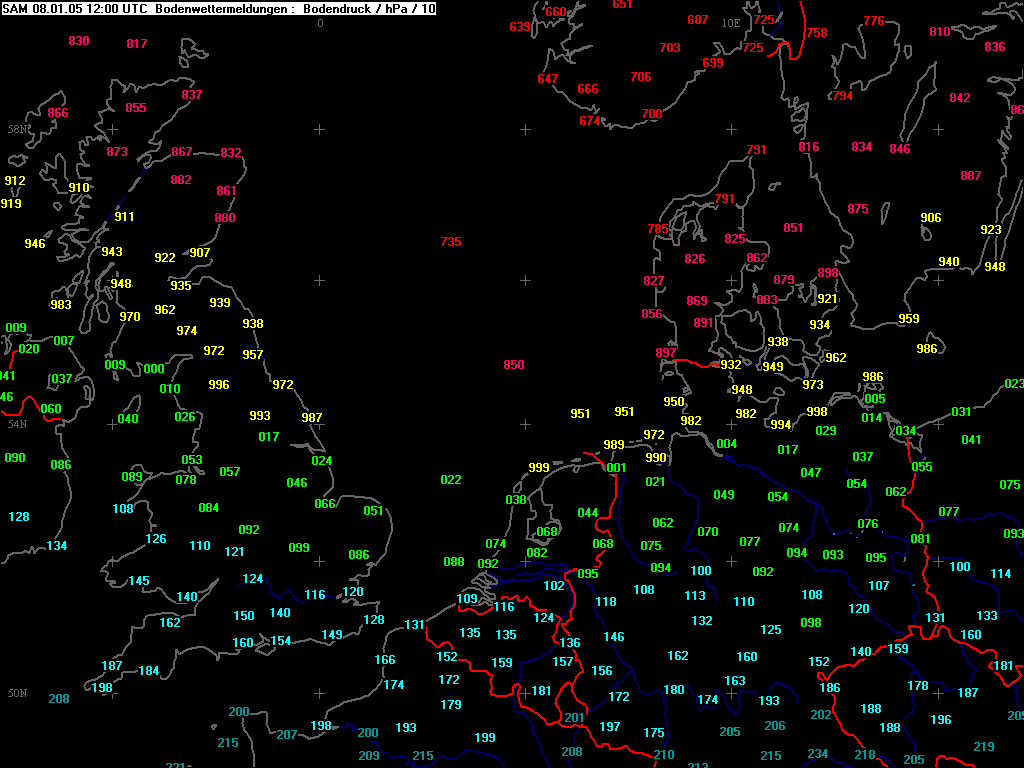Click the yellow 996 station value in northern England
This screenshot has height=768, width=1024.
(x=219, y=385)
